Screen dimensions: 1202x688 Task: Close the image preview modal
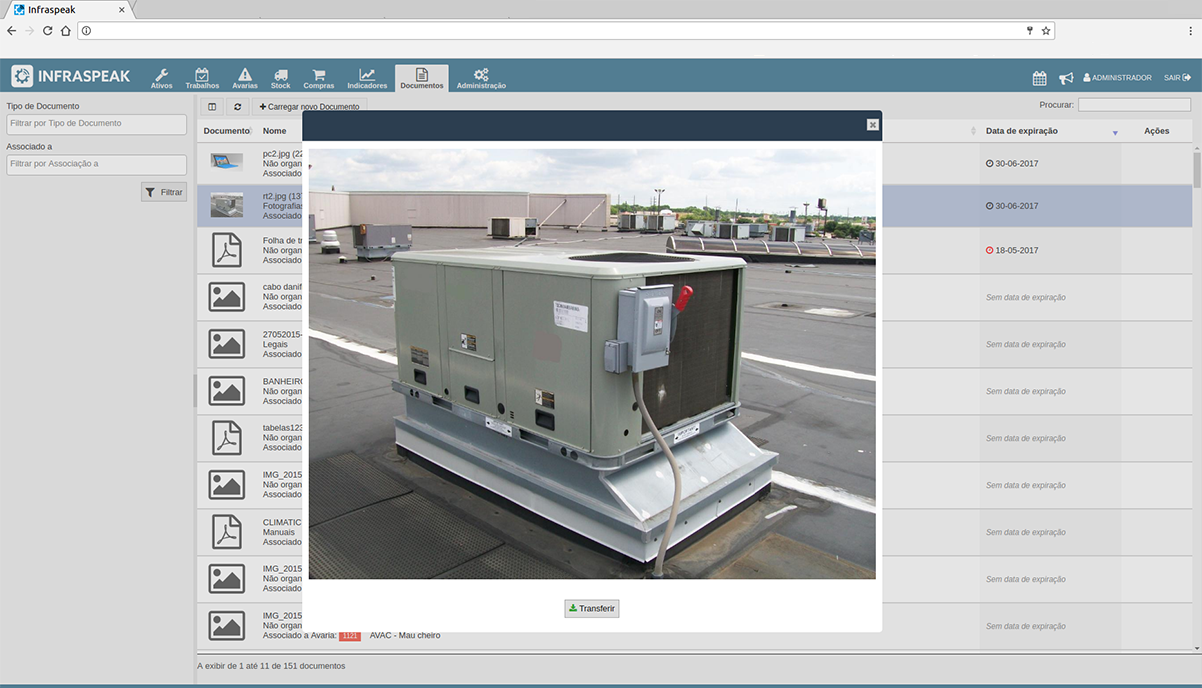(x=873, y=125)
